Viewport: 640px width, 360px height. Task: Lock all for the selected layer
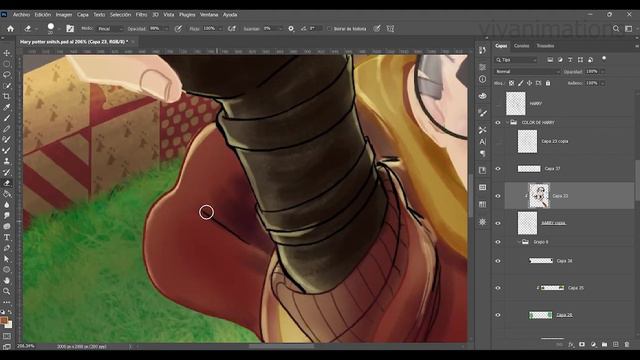(x=548, y=83)
